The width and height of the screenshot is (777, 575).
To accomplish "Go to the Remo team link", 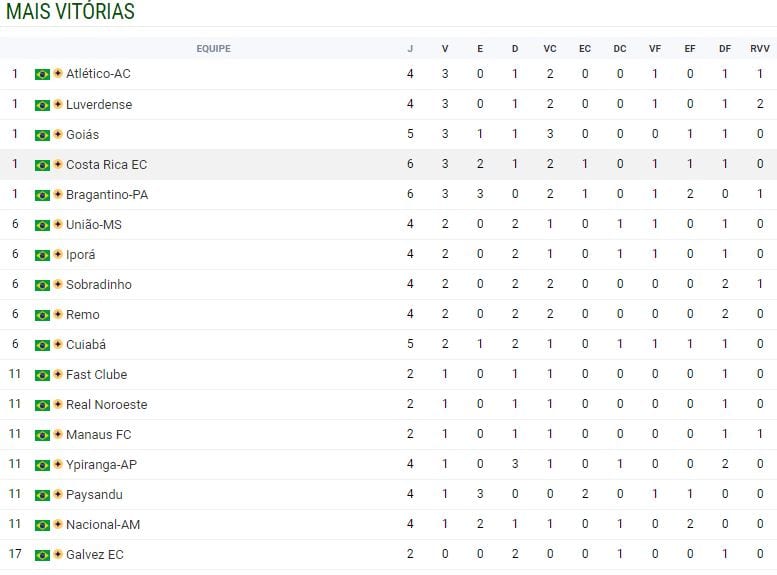I will (83, 314).
